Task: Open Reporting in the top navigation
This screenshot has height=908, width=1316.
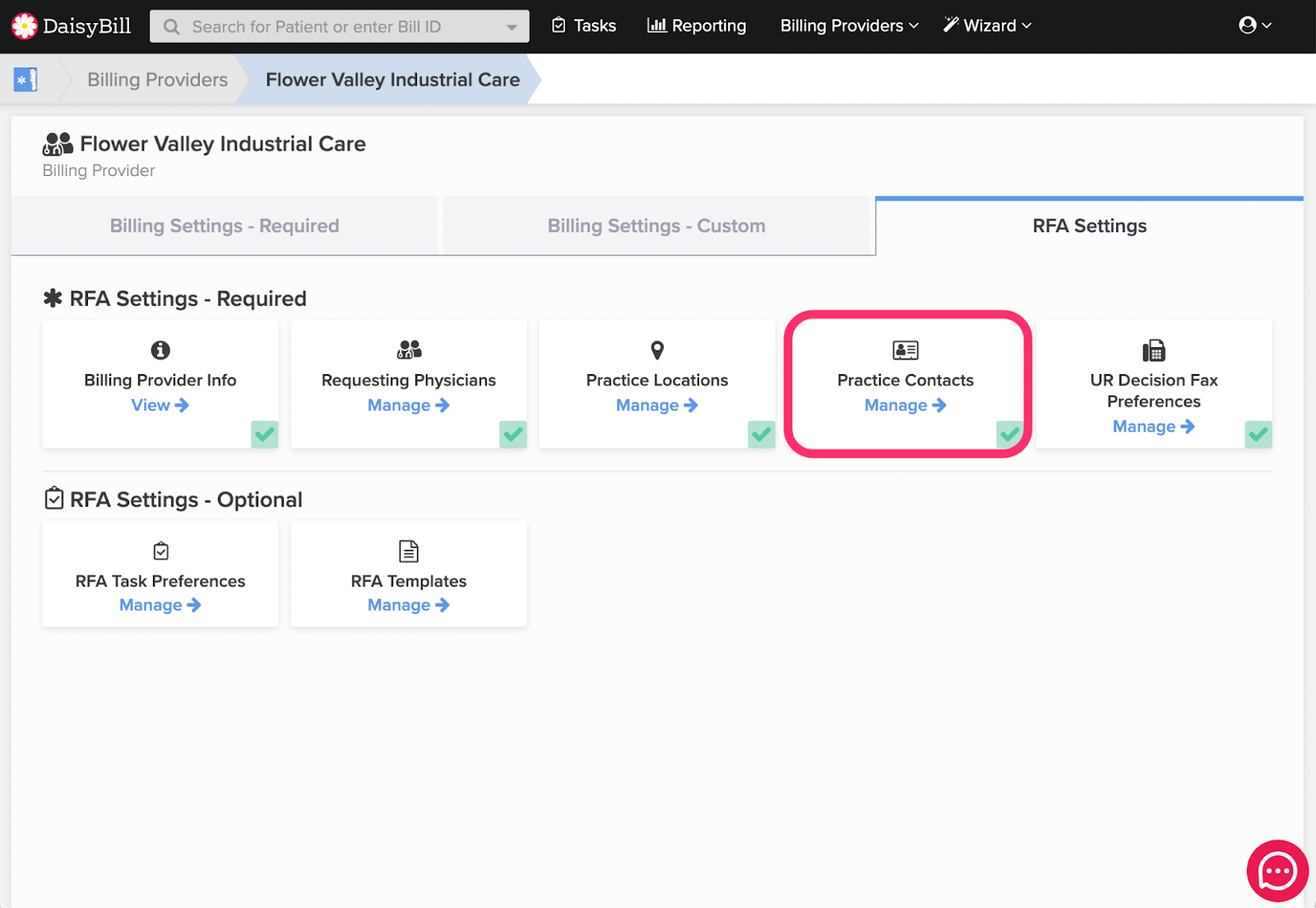Action: [697, 26]
